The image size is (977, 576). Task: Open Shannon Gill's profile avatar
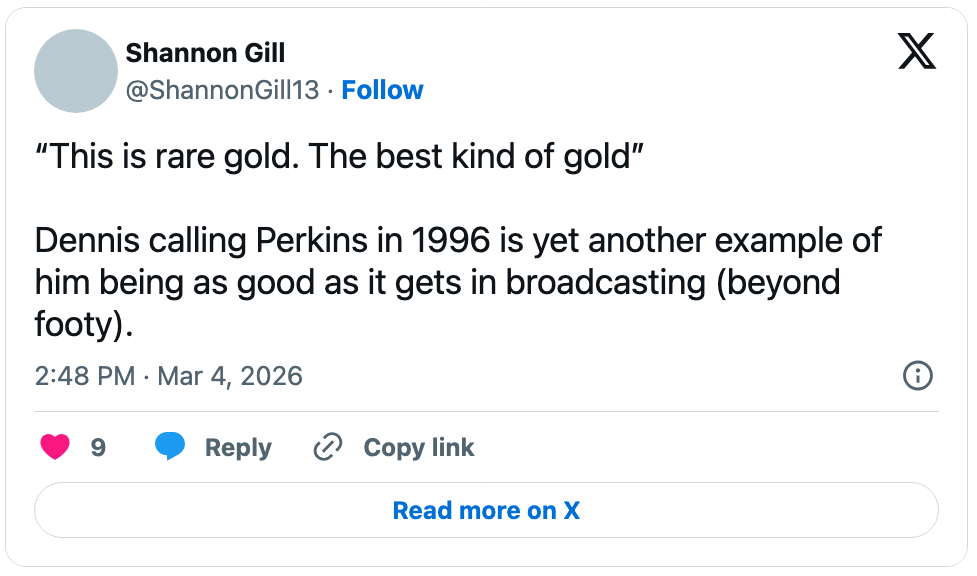tap(76, 71)
